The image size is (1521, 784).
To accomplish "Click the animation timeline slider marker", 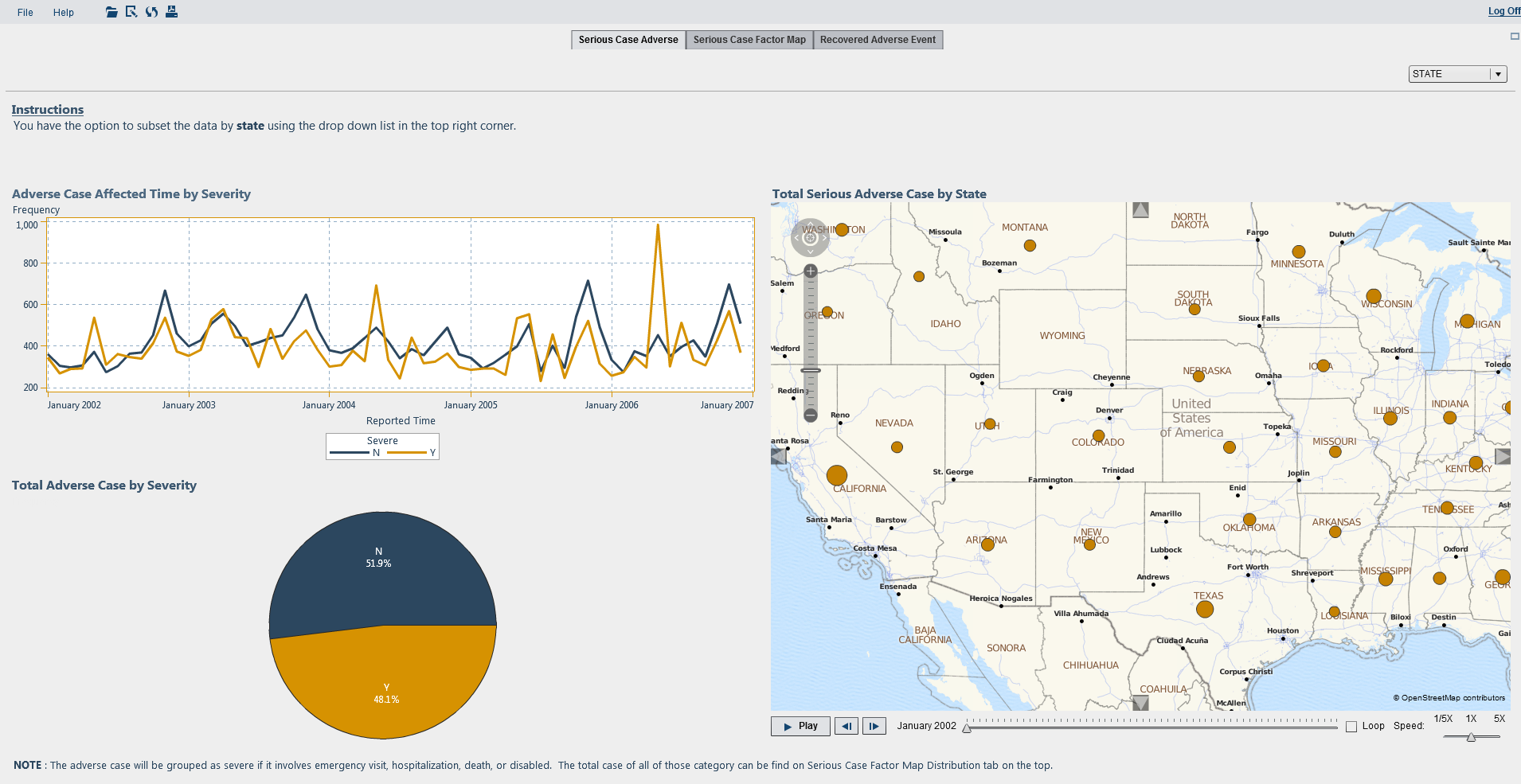I will pos(967,728).
